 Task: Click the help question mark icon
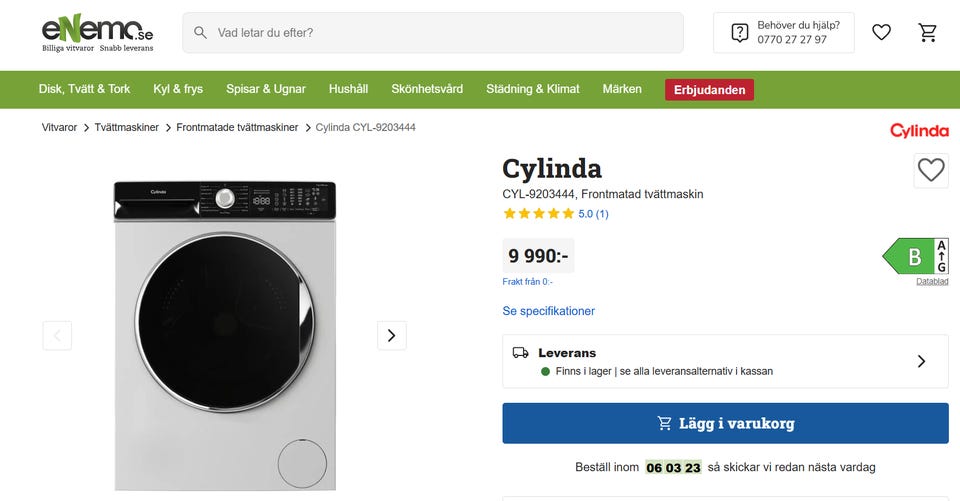click(x=740, y=33)
